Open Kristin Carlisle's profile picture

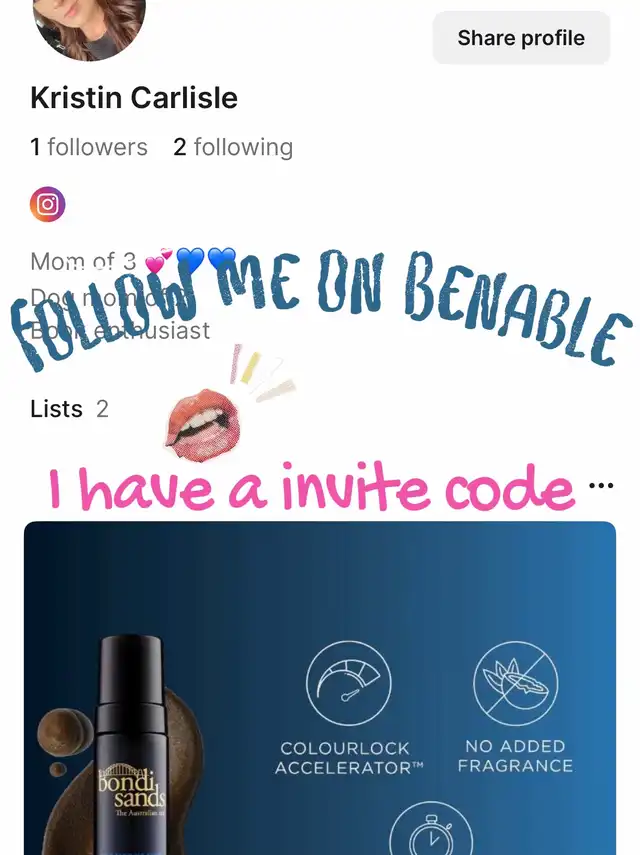[x=89, y=27]
